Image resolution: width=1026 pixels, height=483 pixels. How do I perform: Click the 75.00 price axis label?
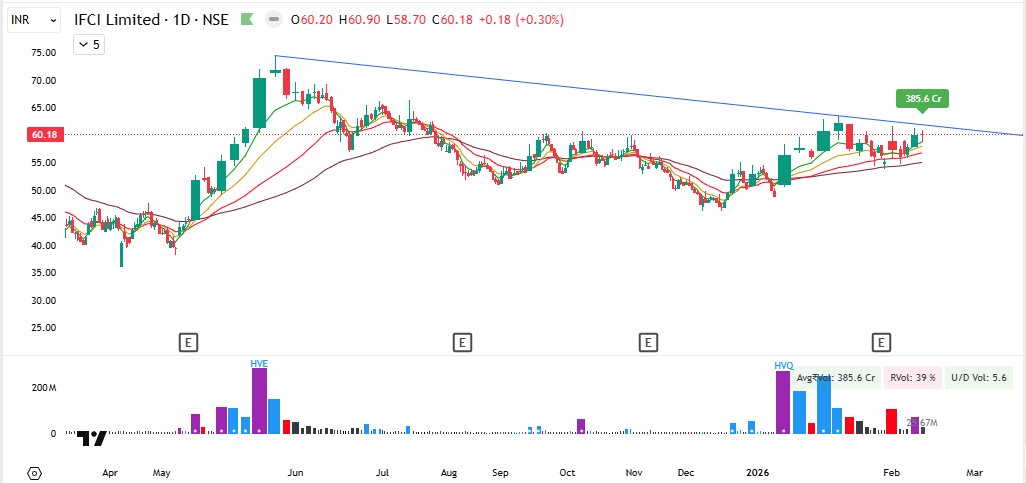point(44,53)
